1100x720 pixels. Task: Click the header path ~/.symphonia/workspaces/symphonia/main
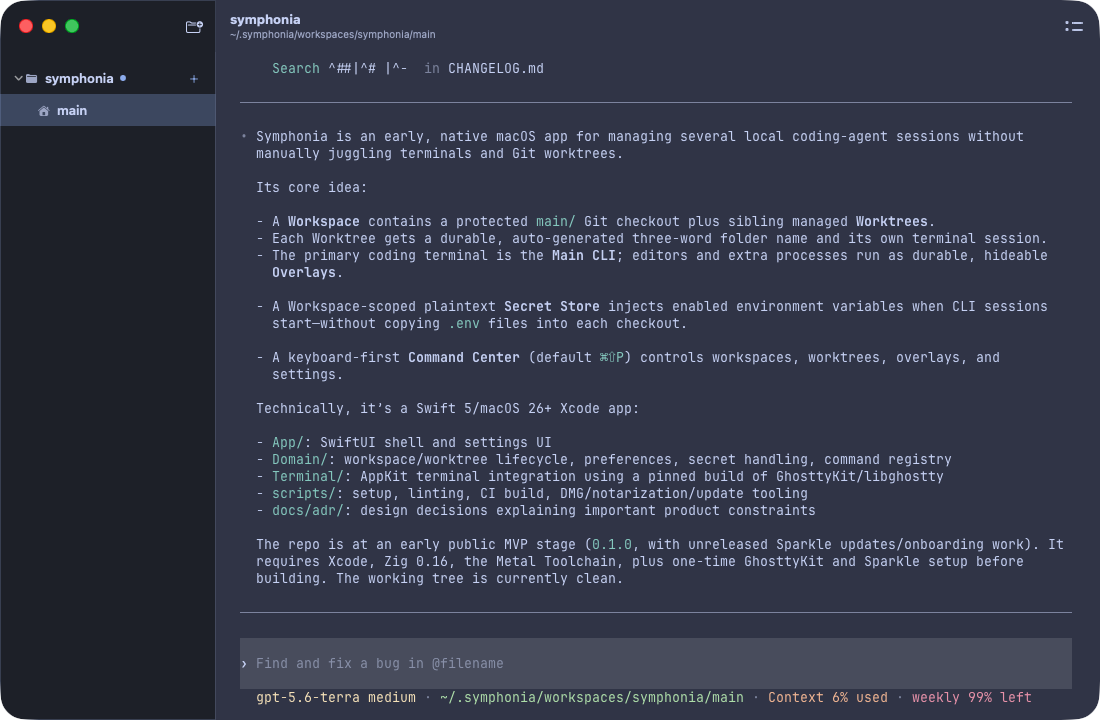coord(333,34)
